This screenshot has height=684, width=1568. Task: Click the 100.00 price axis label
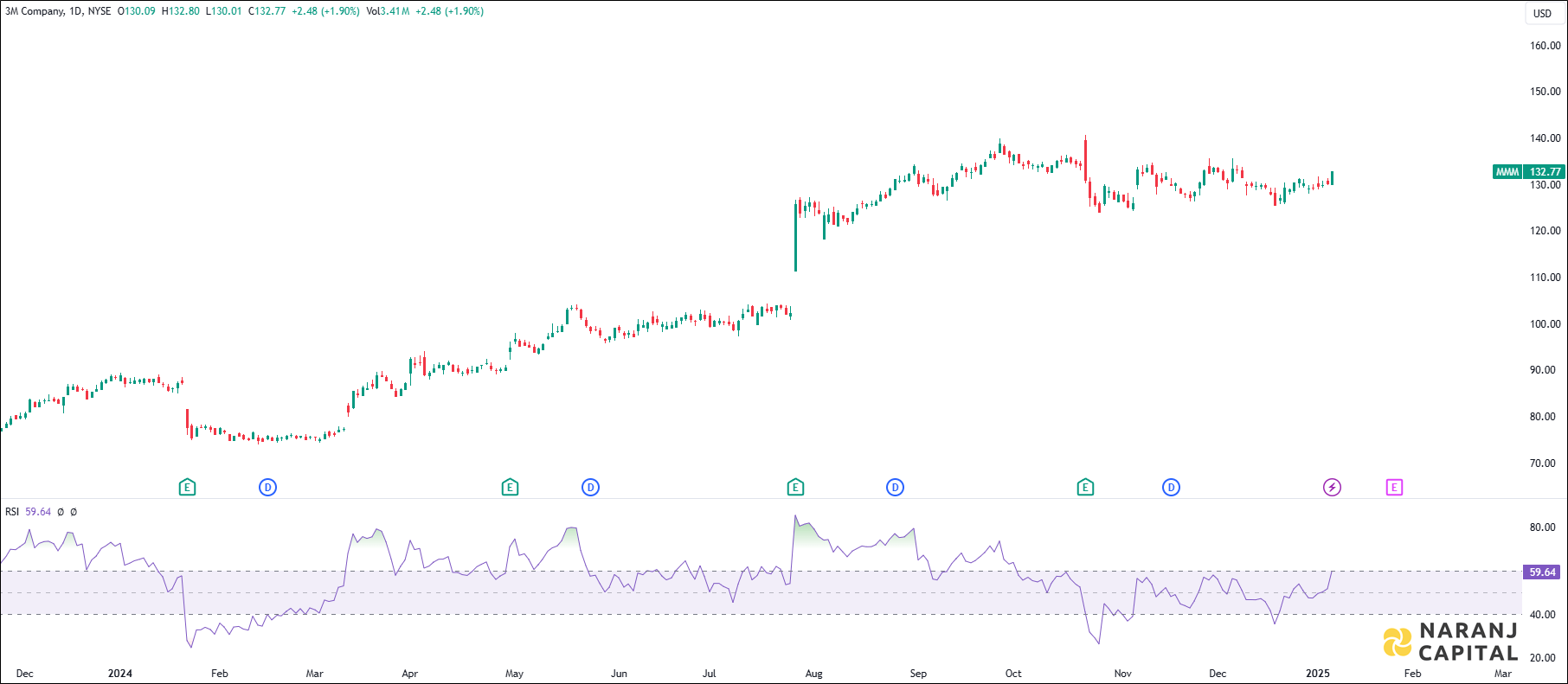pyautogui.click(x=1546, y=324)
